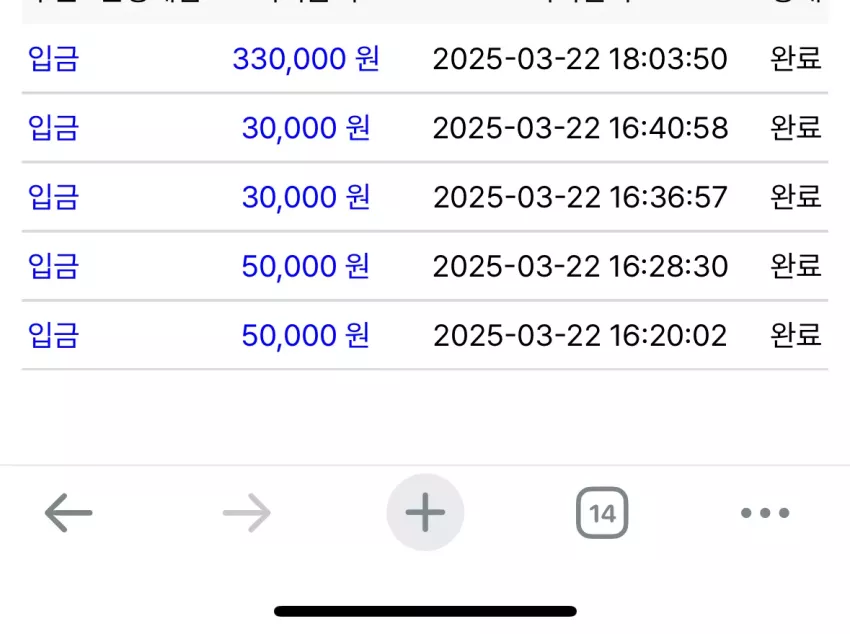Click 완료 status in the 18:03:50 row
Screen dimensions: 850x634
pos(796,59)
